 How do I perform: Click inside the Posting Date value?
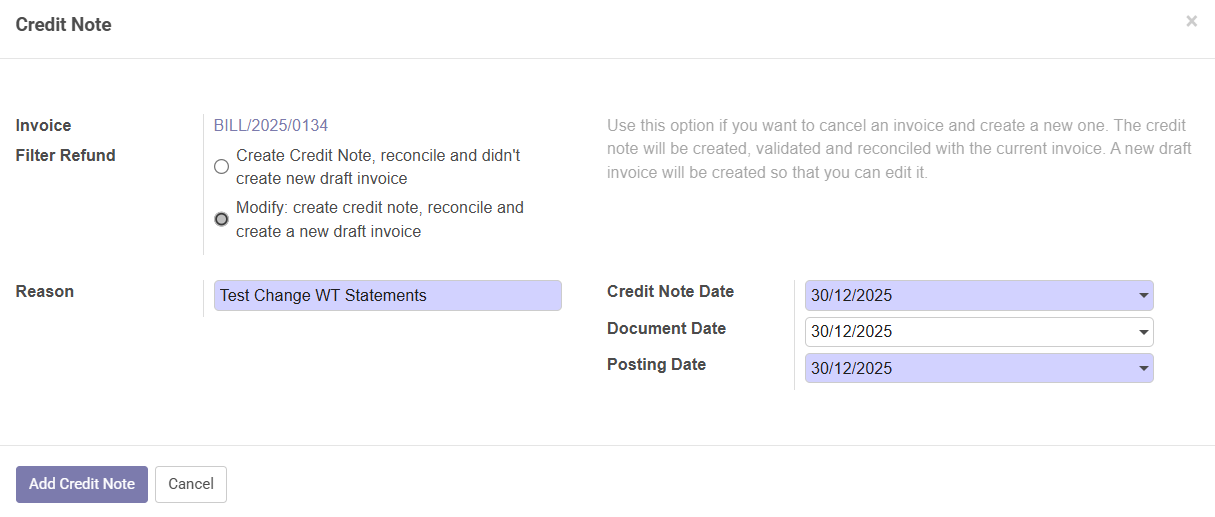point(960,368)
